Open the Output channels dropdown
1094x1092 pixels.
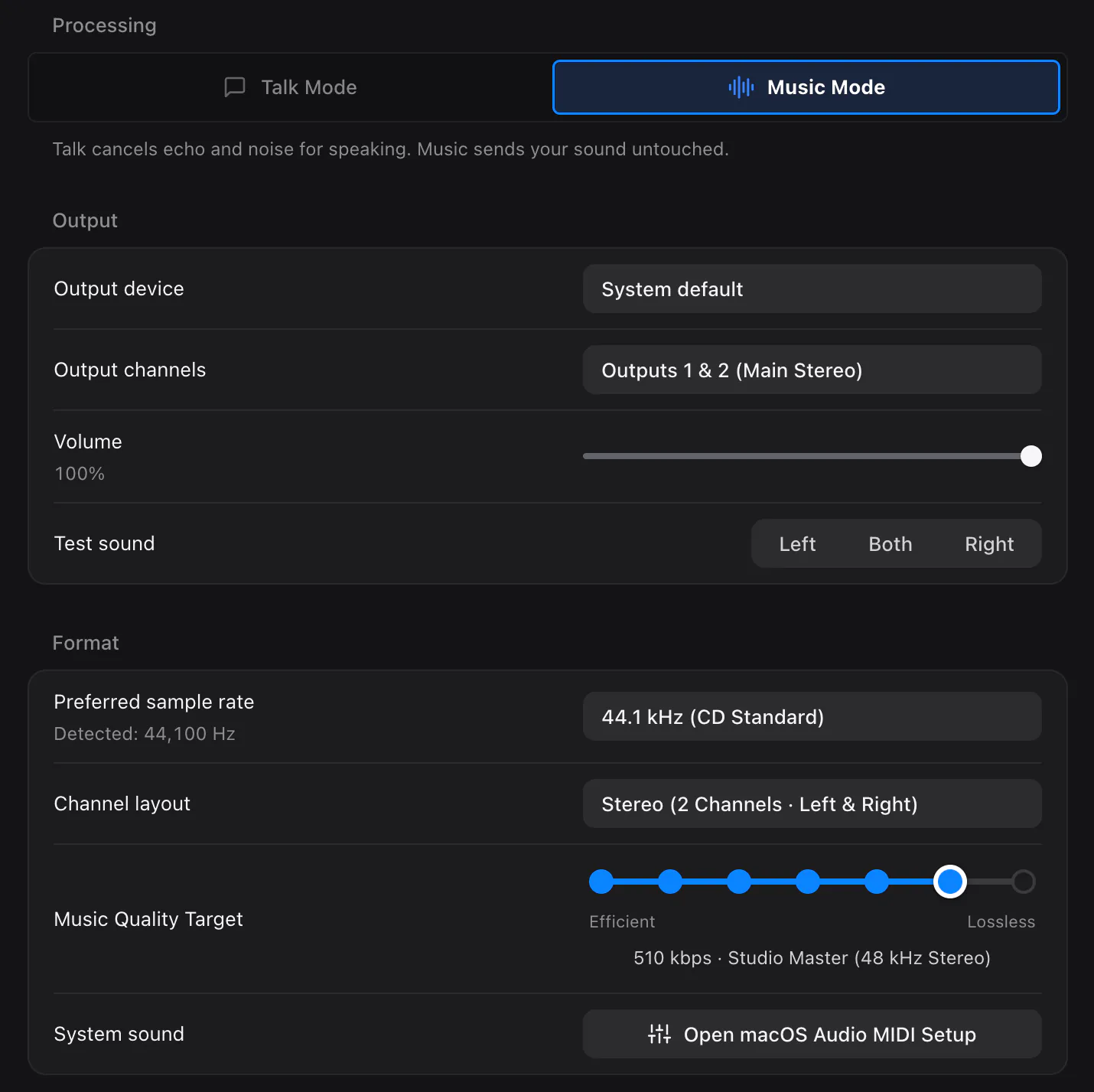[812, 370]
